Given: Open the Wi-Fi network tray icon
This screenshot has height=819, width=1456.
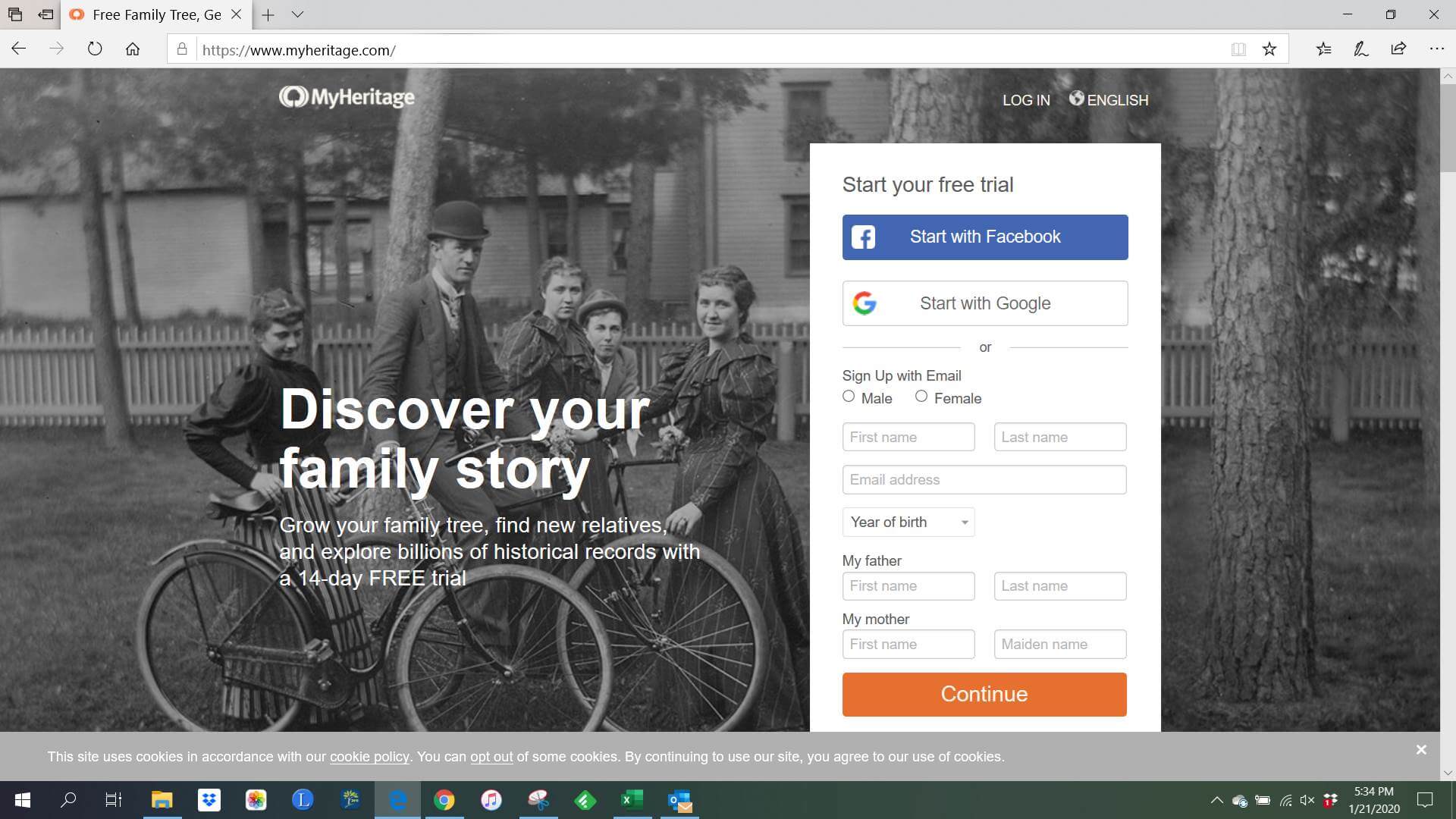Looking at the screenshot, I should [x=1285, y=800].
